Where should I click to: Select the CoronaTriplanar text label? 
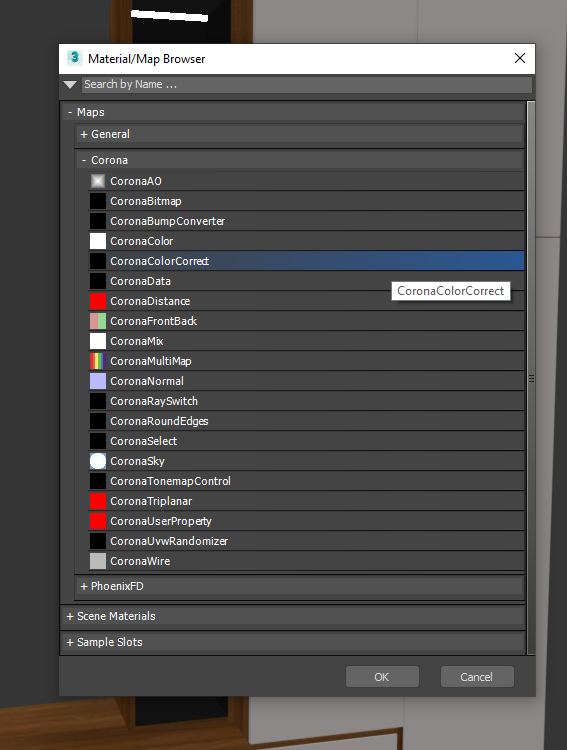(x=151, y=501)
